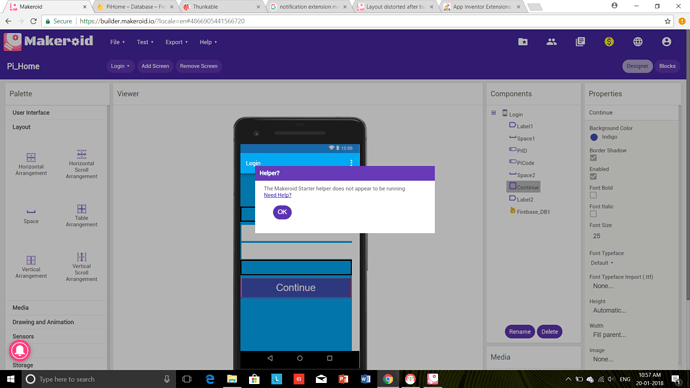Open the Indigo background color swatch
This screenshot has width=690, height=388.
point(594,137)
